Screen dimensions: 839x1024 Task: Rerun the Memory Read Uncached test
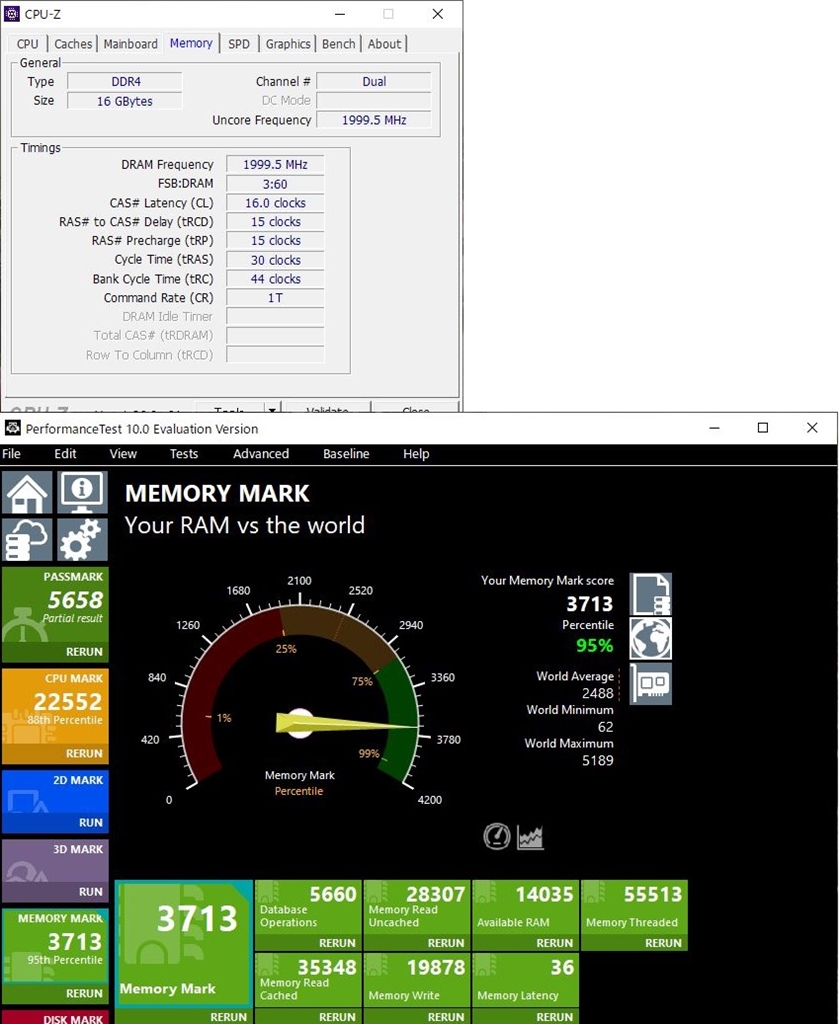[x=446, y=943]
